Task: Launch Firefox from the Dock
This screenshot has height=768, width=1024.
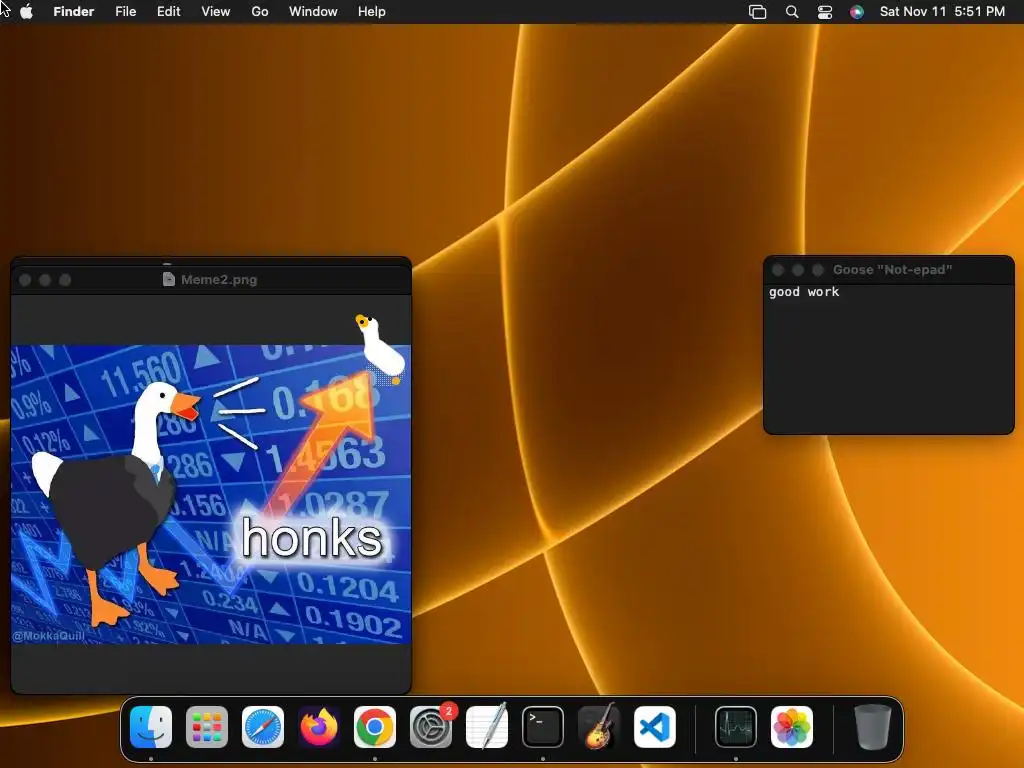Action: (x=319, y=727)
